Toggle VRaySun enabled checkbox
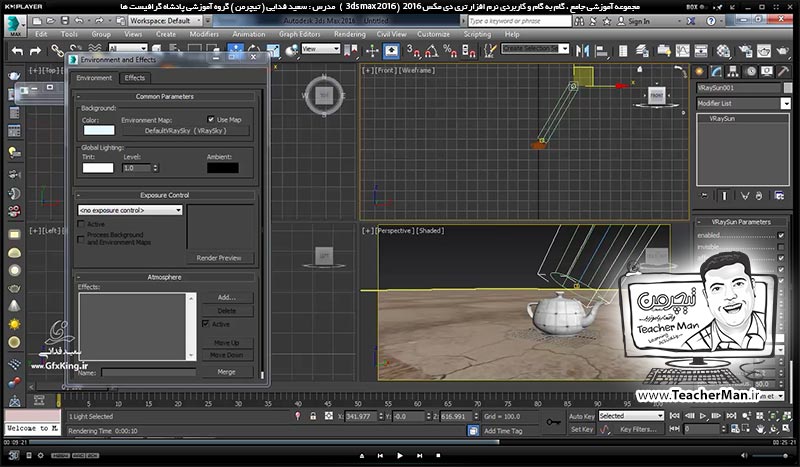Viewport: 800px width, 467px height. point(781,235)
